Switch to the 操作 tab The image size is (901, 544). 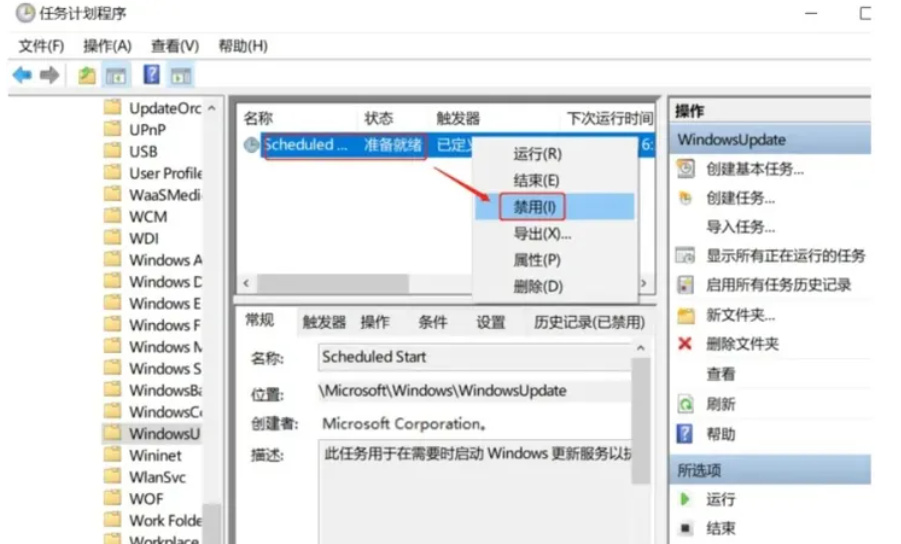click(375, 322)
